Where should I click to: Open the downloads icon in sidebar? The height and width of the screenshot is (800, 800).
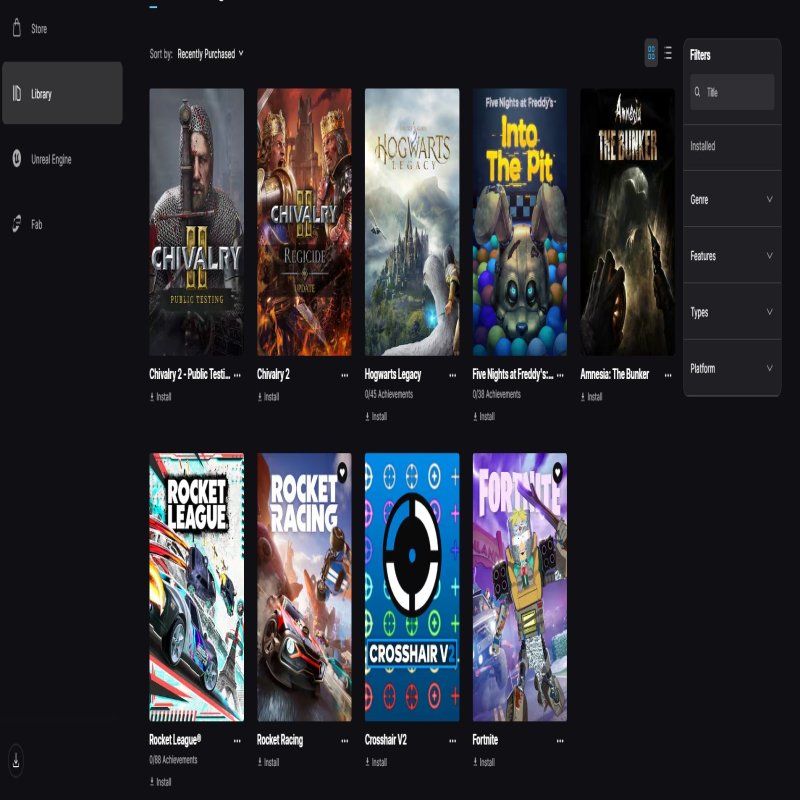(x=16, y=761)
